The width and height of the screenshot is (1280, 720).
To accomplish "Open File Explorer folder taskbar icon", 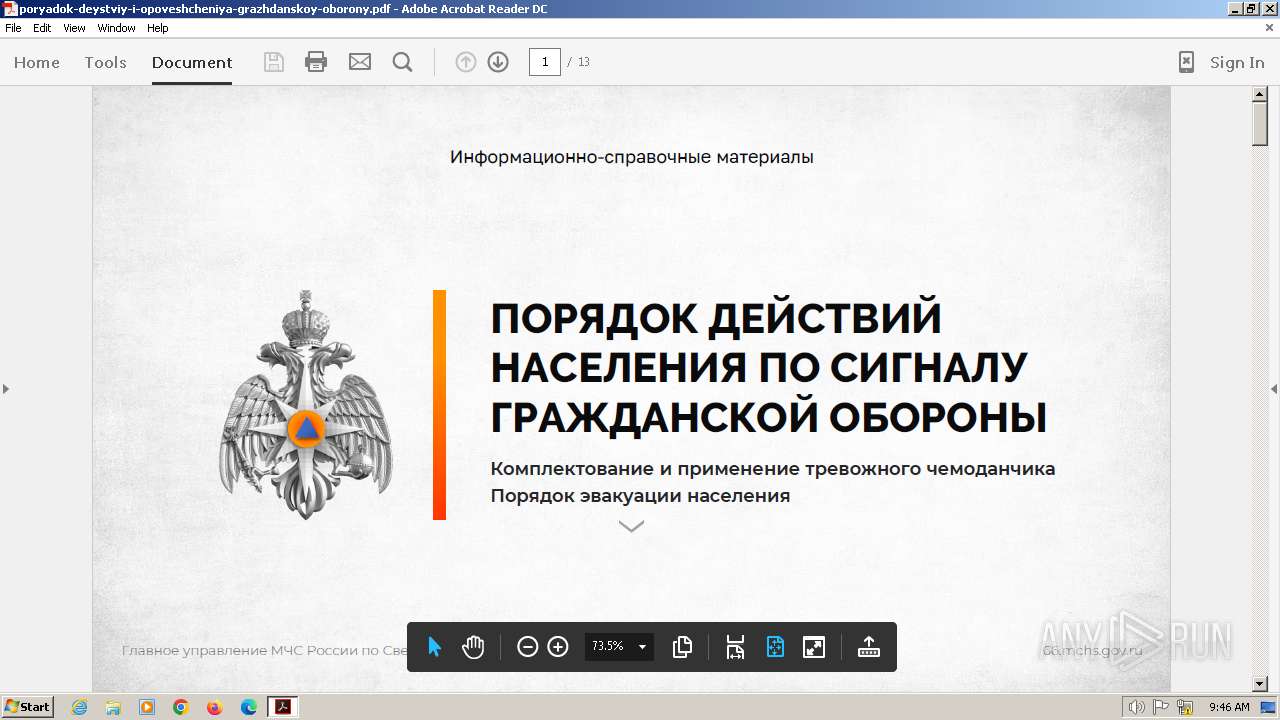I will 113,707.
